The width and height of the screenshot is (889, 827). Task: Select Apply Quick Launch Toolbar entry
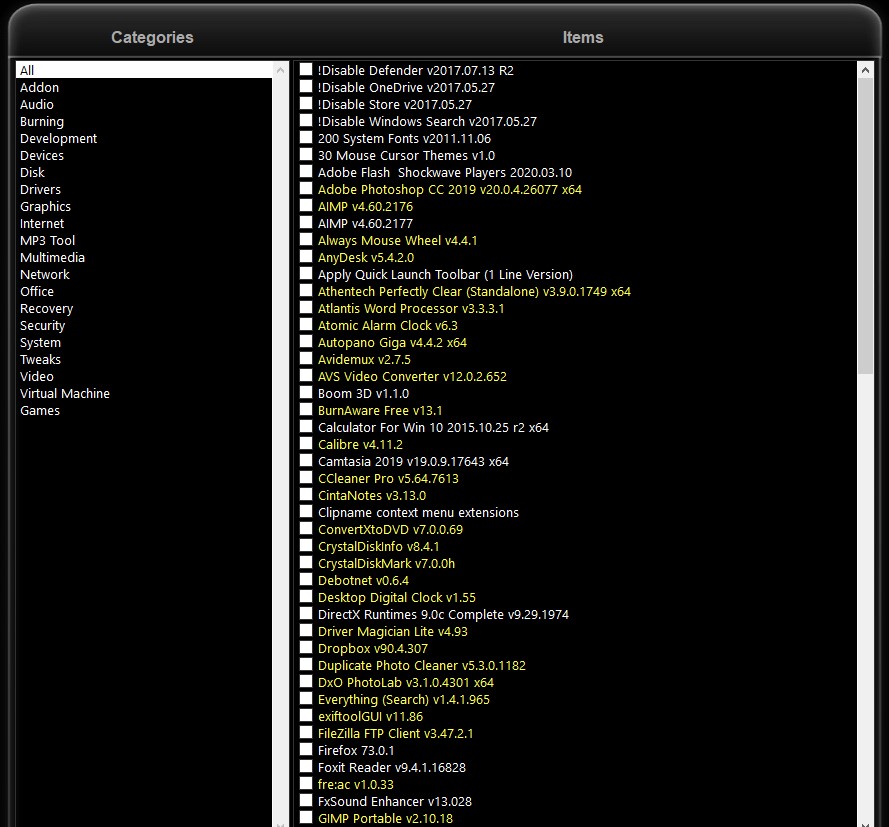coord(445,274)
